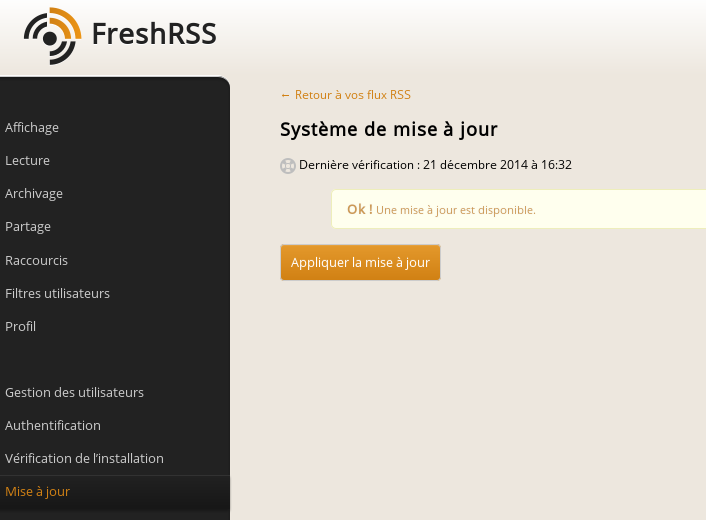Viewport: 706px width, 520px height.
Task: Click the Système de mise à jour heading
Action: click(389, 130)
